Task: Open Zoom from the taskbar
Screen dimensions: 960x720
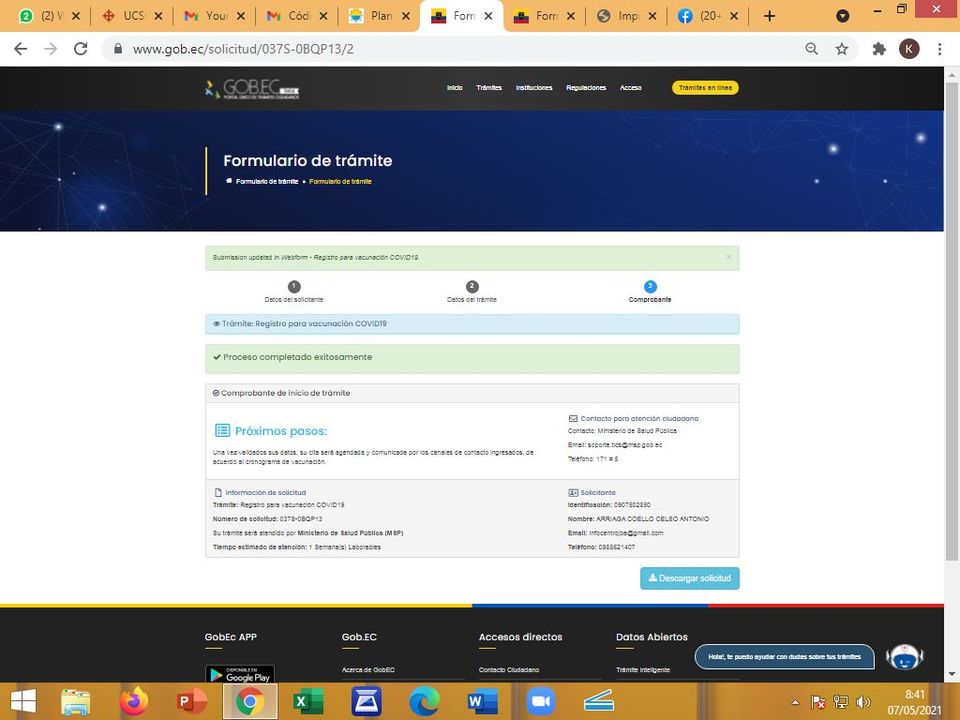Action: tap(540, 702)
